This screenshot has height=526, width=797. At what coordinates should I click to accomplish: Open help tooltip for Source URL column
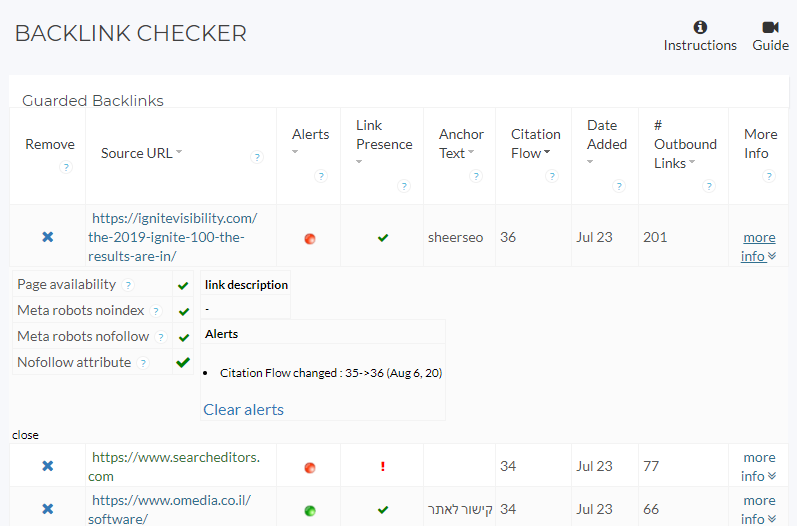[x=257, y=157]
